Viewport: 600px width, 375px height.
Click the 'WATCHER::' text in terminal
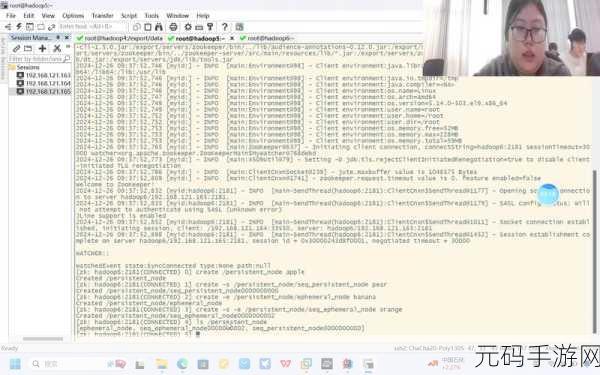[92, 253]
